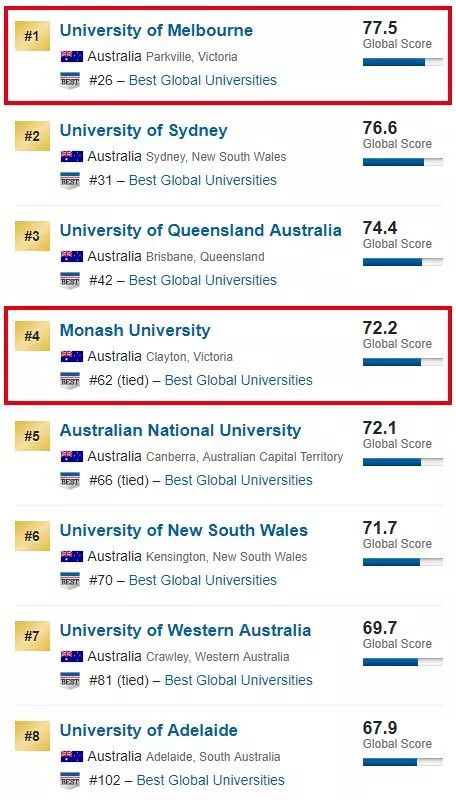Click BEST badge icon beside #102 ranking
The image size is (456, 800).
[70, 781]
